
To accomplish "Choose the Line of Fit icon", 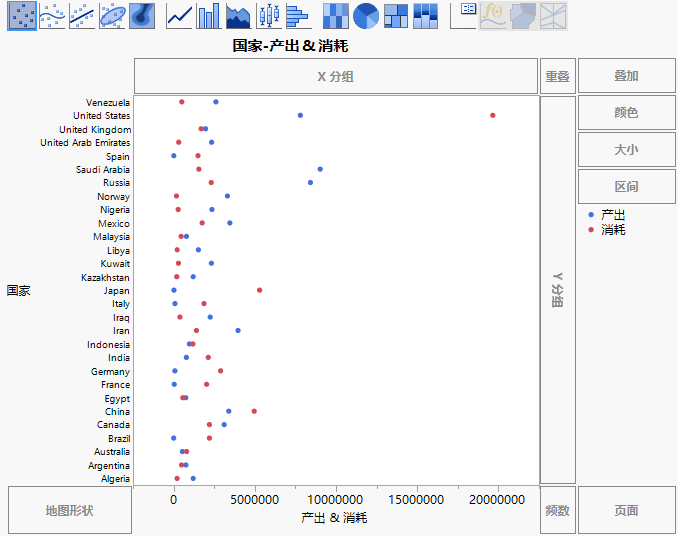I will (82, 15).
